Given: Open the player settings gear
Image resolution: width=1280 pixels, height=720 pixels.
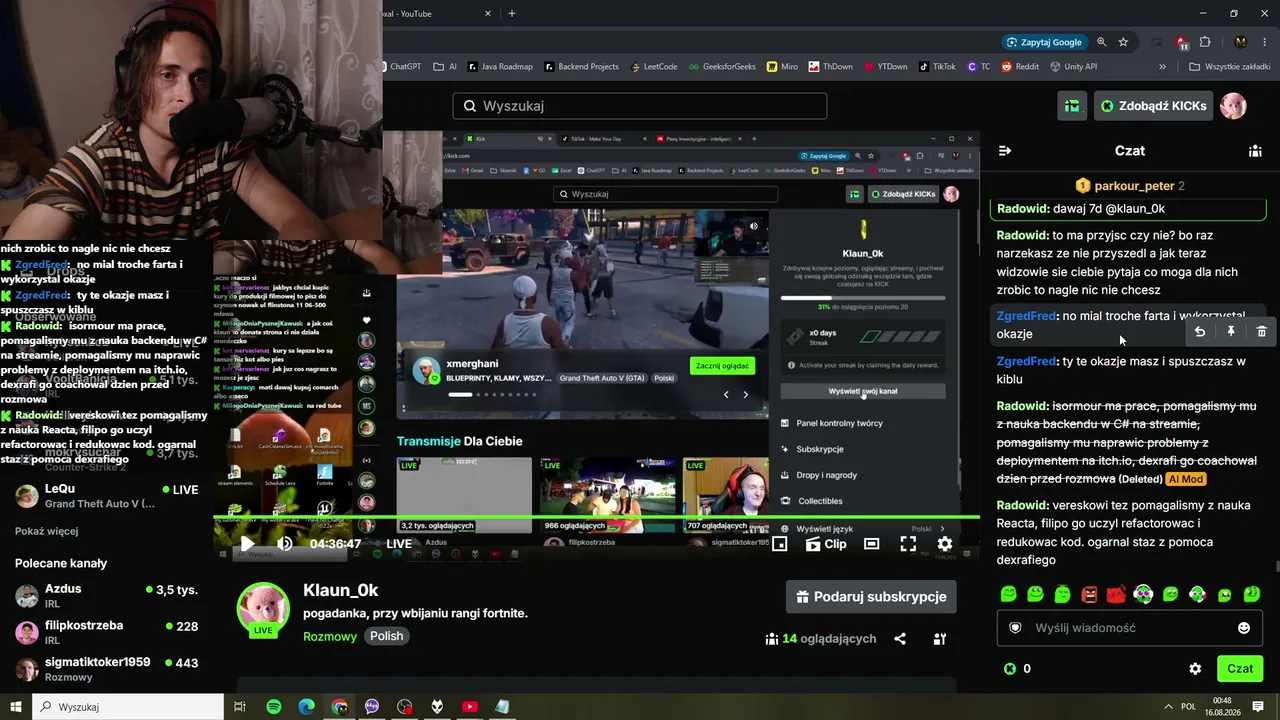Looking at the screenshot, I should tap(945, 544).
